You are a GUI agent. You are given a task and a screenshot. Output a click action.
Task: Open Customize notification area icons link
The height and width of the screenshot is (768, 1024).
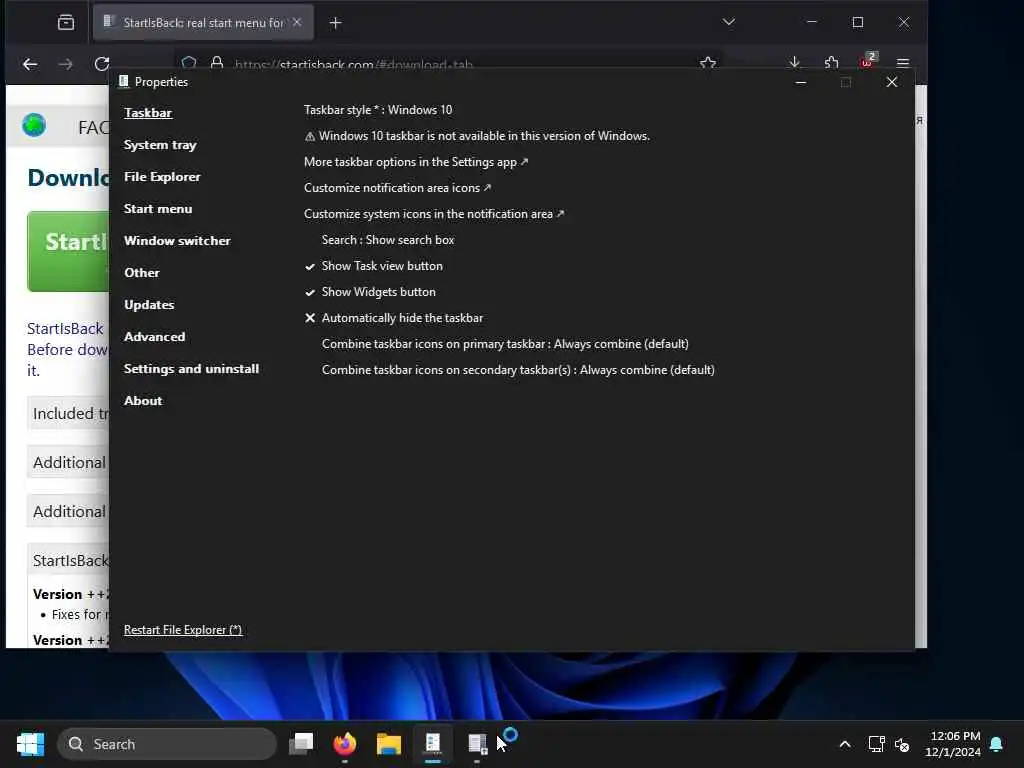coord(397,187)
